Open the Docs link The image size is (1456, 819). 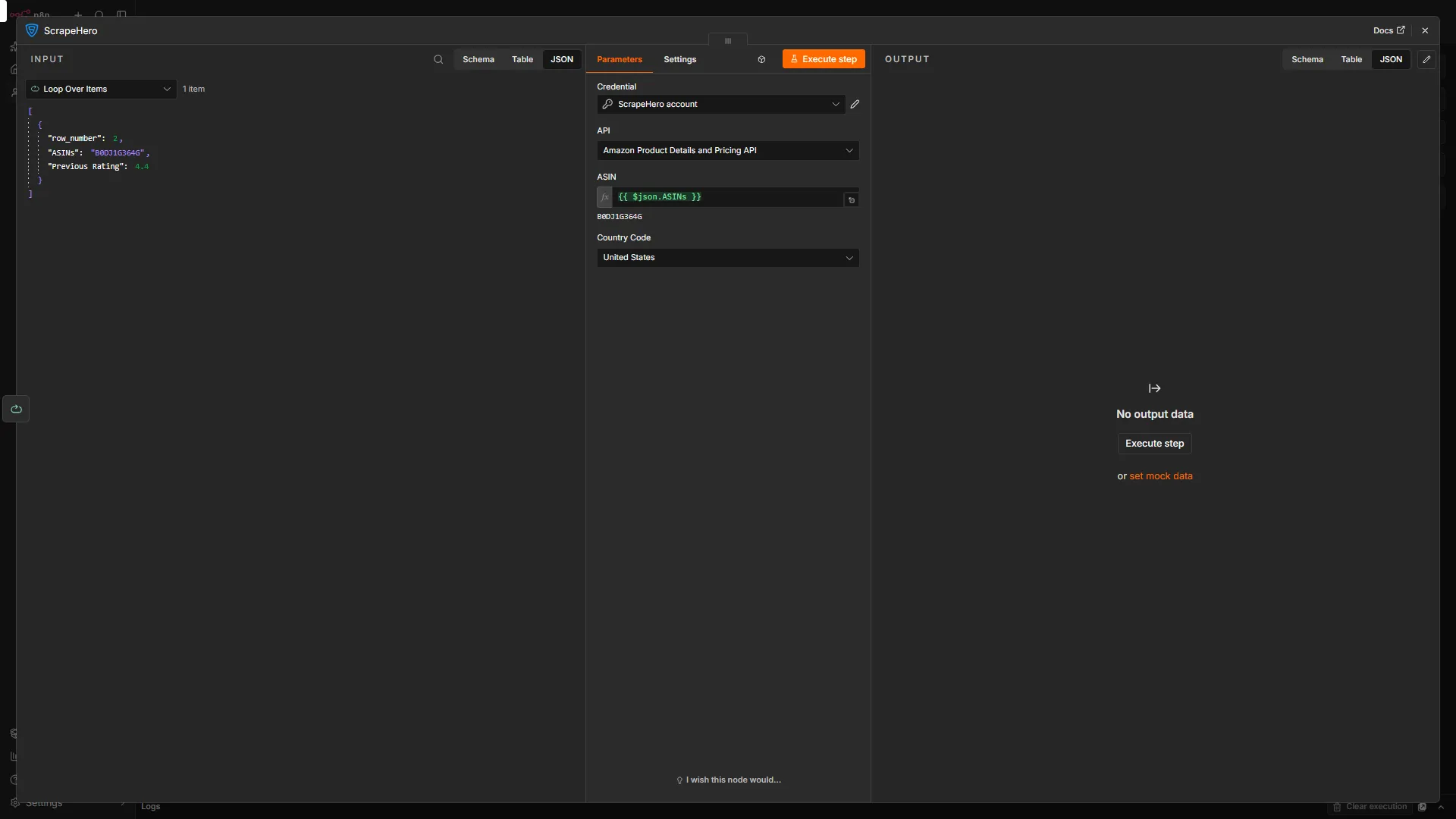[x=1389, y=30]
